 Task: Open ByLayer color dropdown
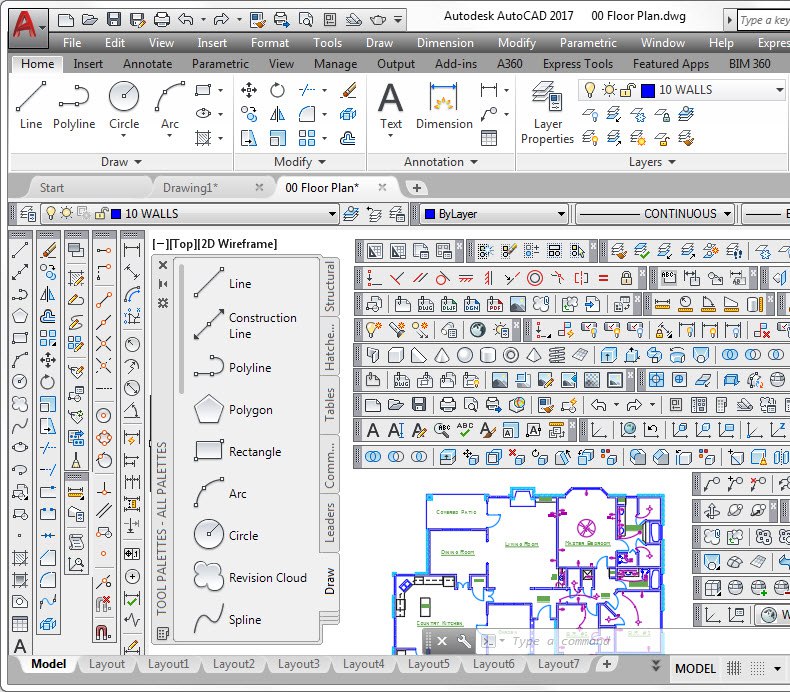point(561,214)
